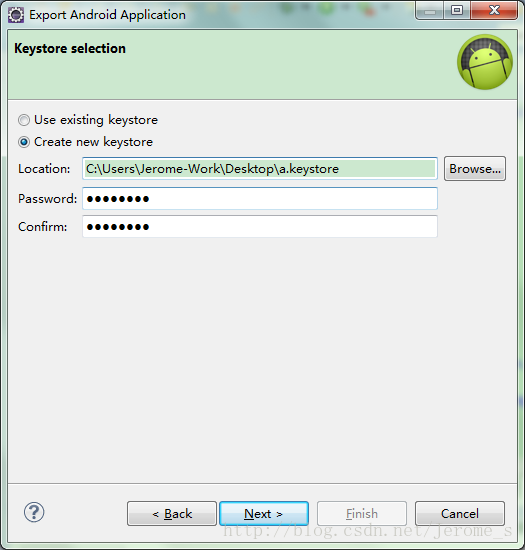Click the Password label text
The width and height of the screenshot is (525, 550).
(47, 199)
